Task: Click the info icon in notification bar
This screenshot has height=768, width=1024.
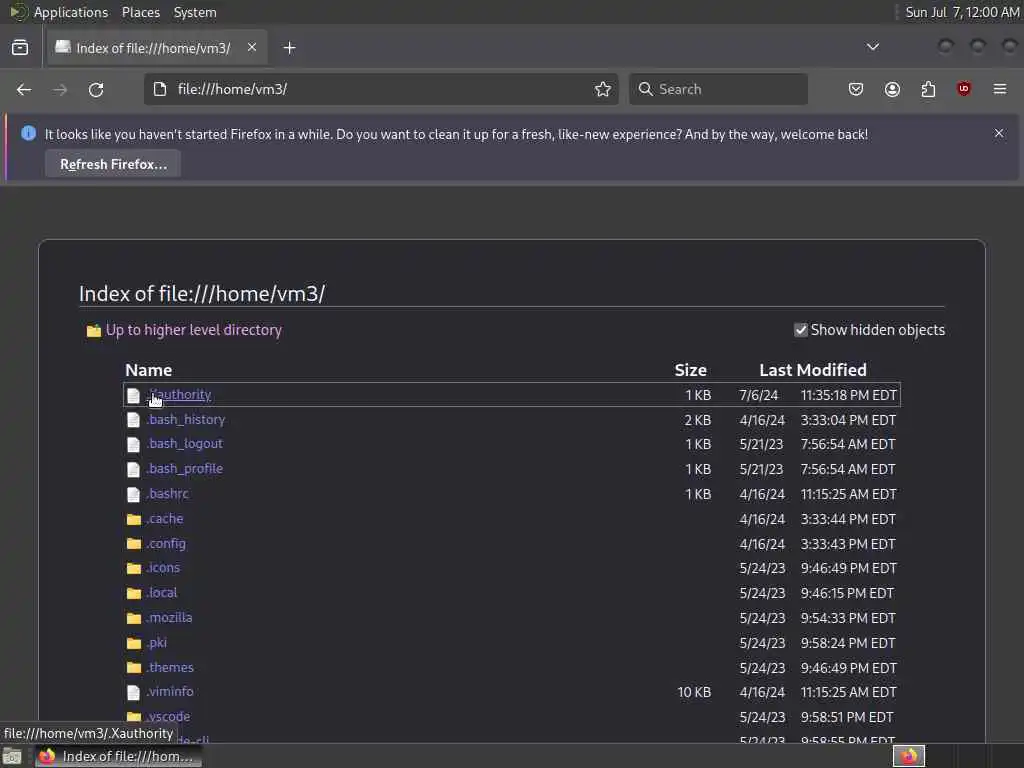Action: pyautogui.click(x=29, y=133)
